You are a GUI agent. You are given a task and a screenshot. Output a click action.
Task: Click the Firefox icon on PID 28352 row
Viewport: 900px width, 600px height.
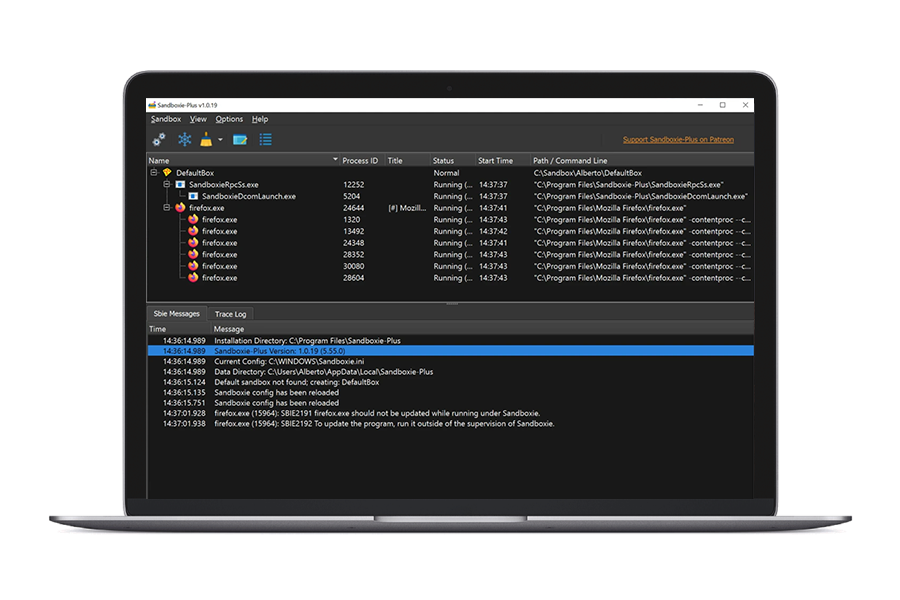pyautogui.click(x=193, y=254)
